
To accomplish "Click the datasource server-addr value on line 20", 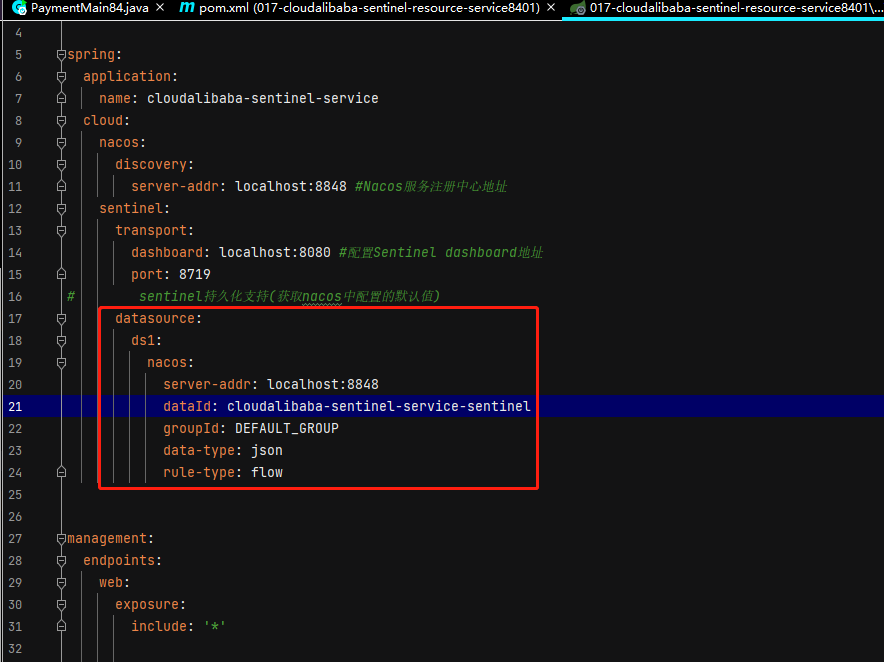I will point(322,385).
